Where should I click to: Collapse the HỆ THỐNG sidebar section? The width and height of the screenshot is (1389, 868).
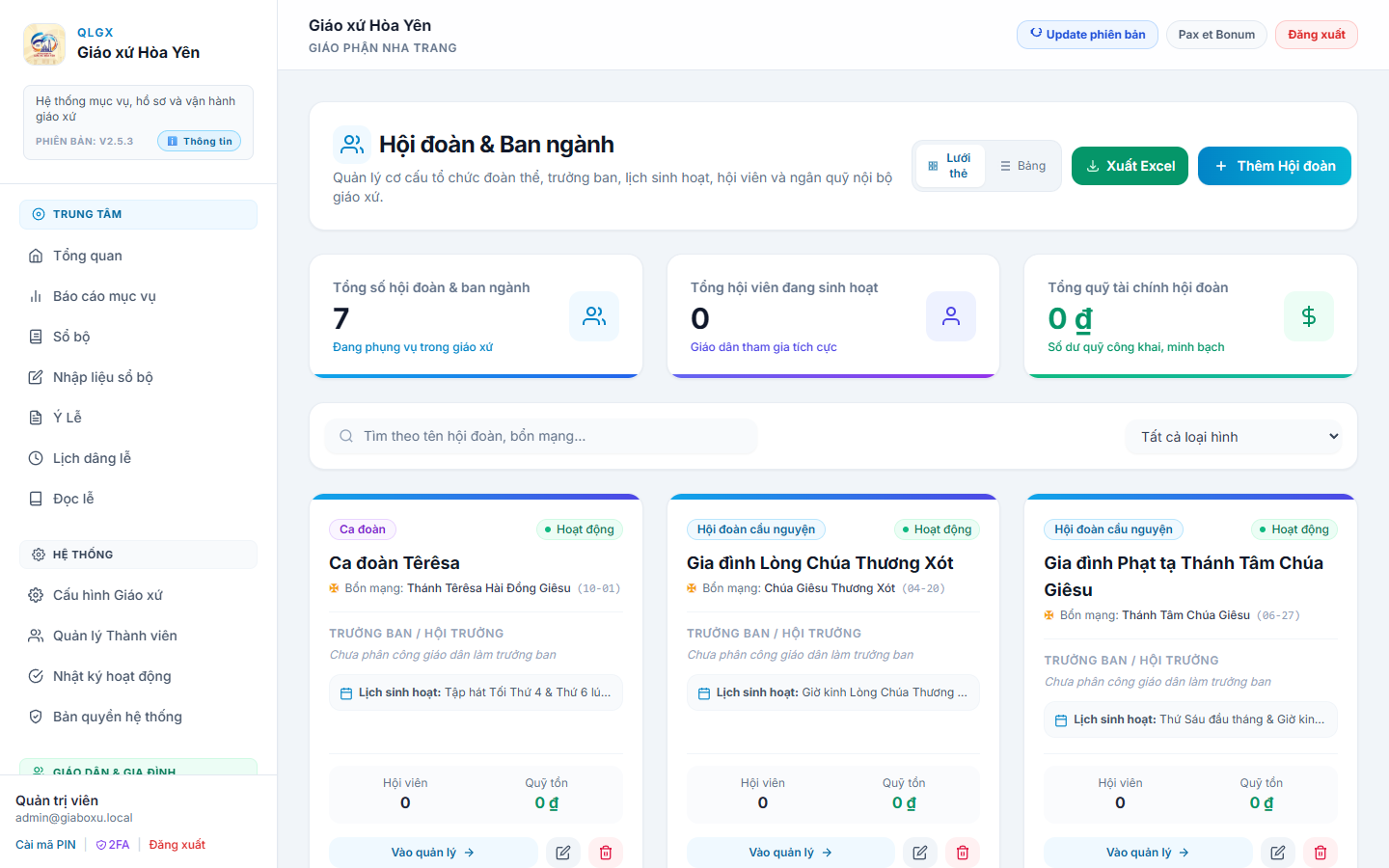click(x=138, y=555)
